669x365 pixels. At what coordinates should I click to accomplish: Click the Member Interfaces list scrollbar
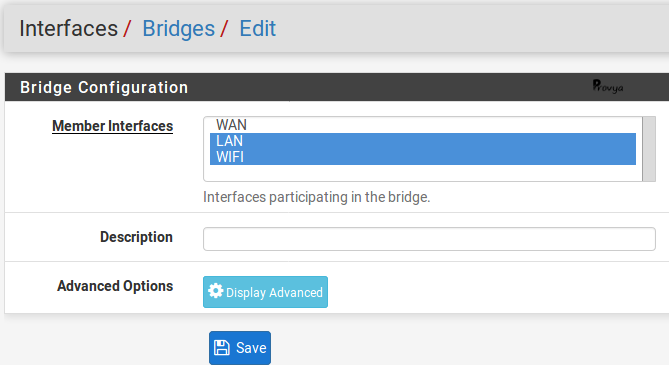coord(649,149)
